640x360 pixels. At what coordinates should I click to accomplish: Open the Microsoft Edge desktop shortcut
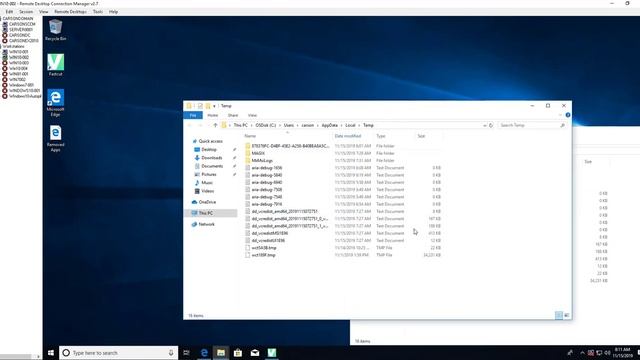click(x=56, y=103)
